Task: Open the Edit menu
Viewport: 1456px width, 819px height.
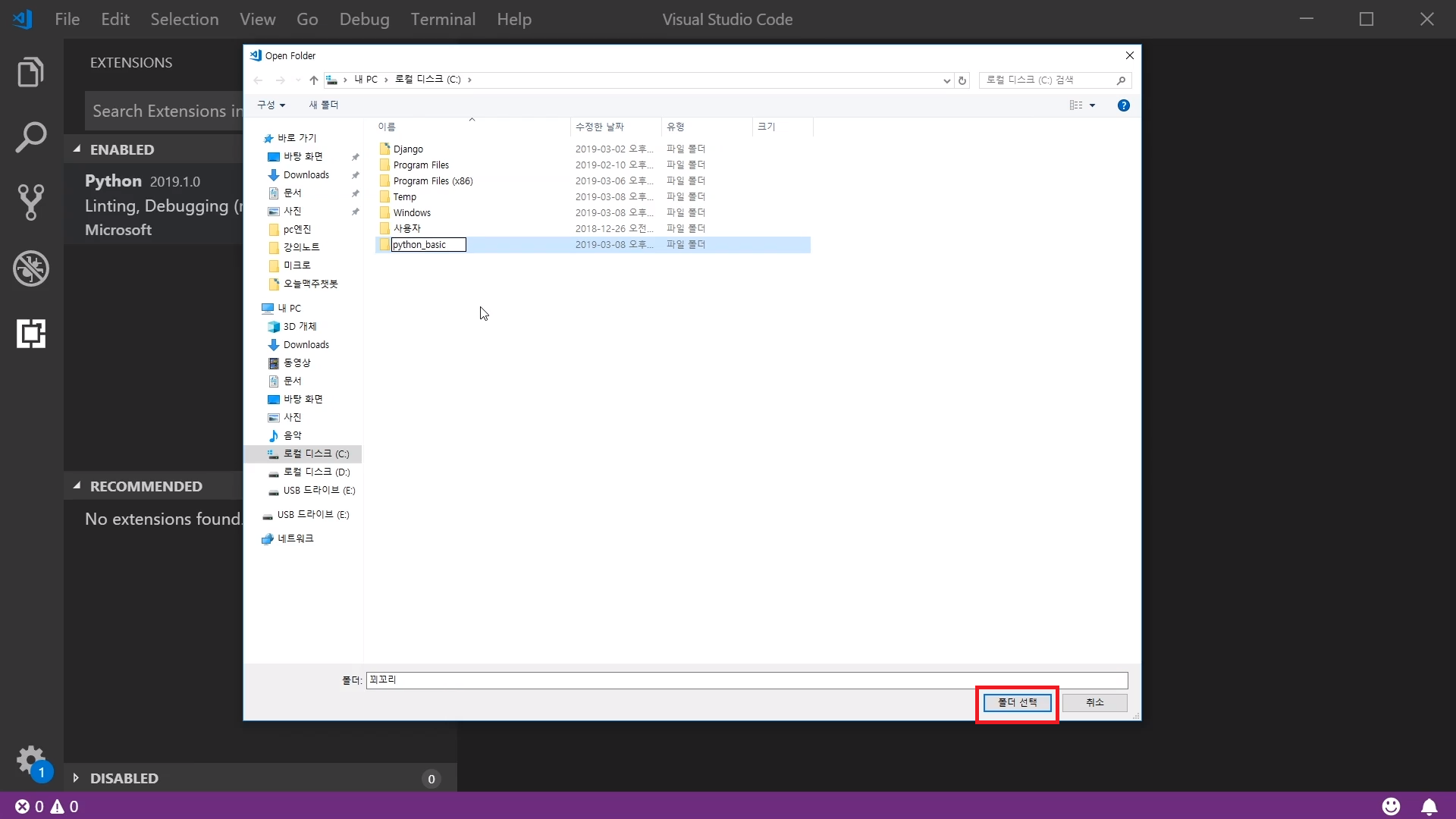Action: coord(115,19)
